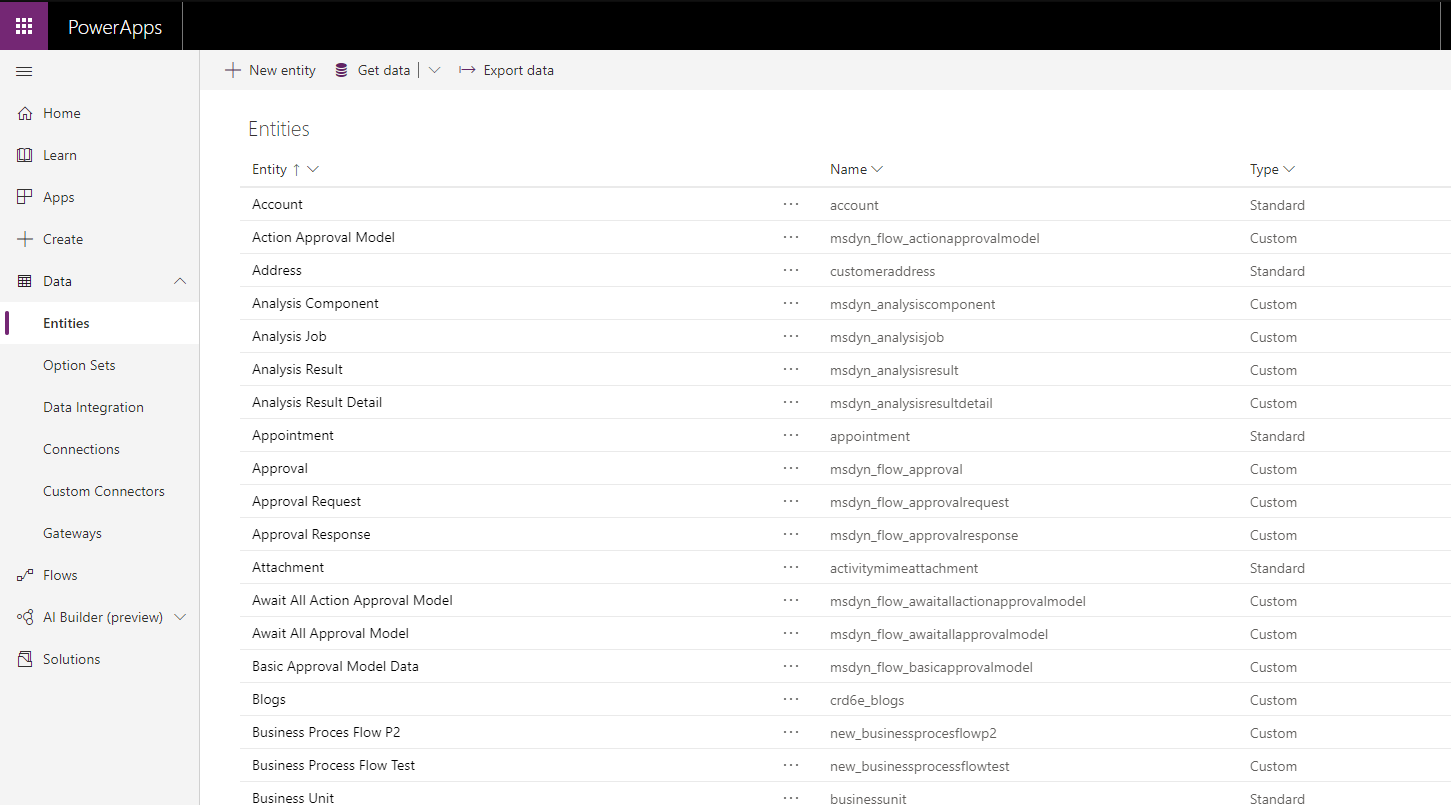Image resolution: width=1451 pixels, height=805 pixels.
Task: Click the PowerApps title link
Action: click(x=115, y=28)
